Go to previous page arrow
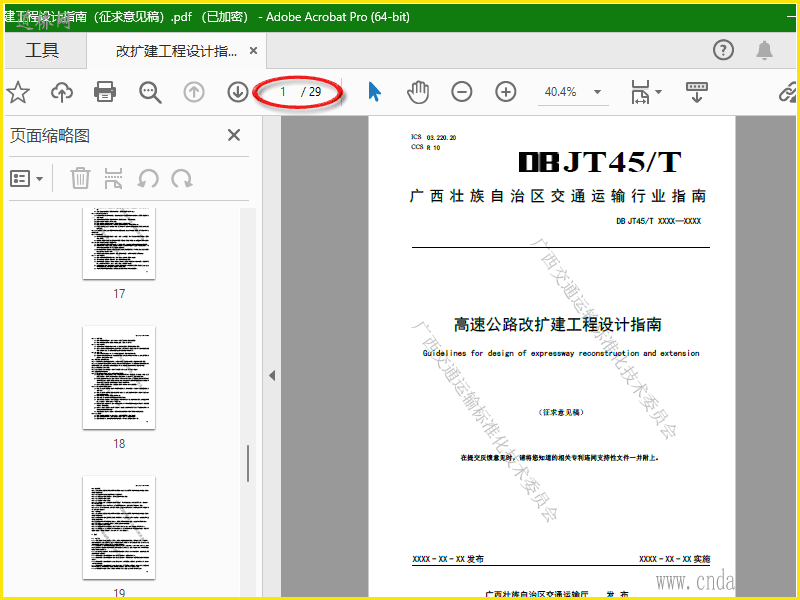 click(x=194, y=92)
